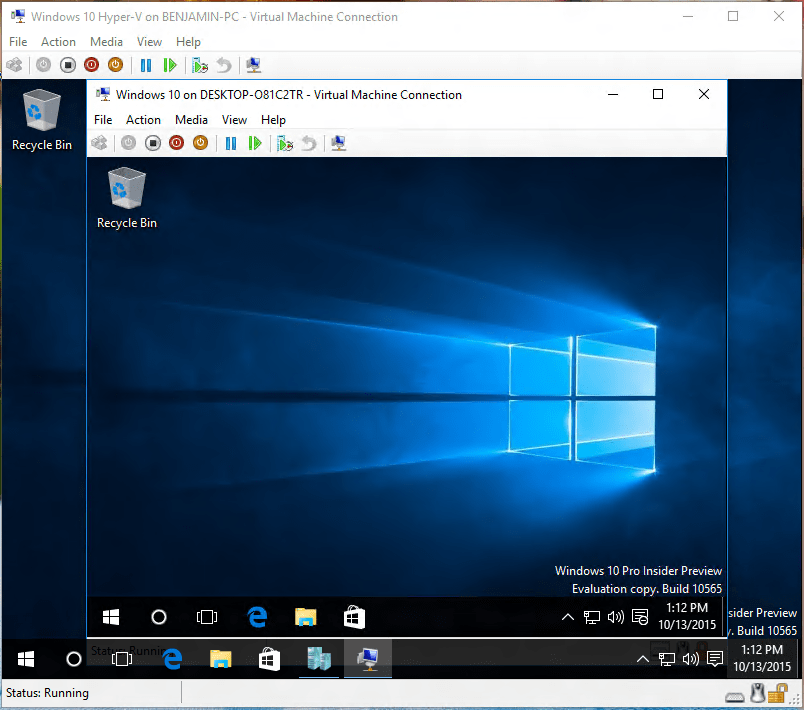
Task: Open the network status flyout in the nested tray
Action: pos(592,617)
